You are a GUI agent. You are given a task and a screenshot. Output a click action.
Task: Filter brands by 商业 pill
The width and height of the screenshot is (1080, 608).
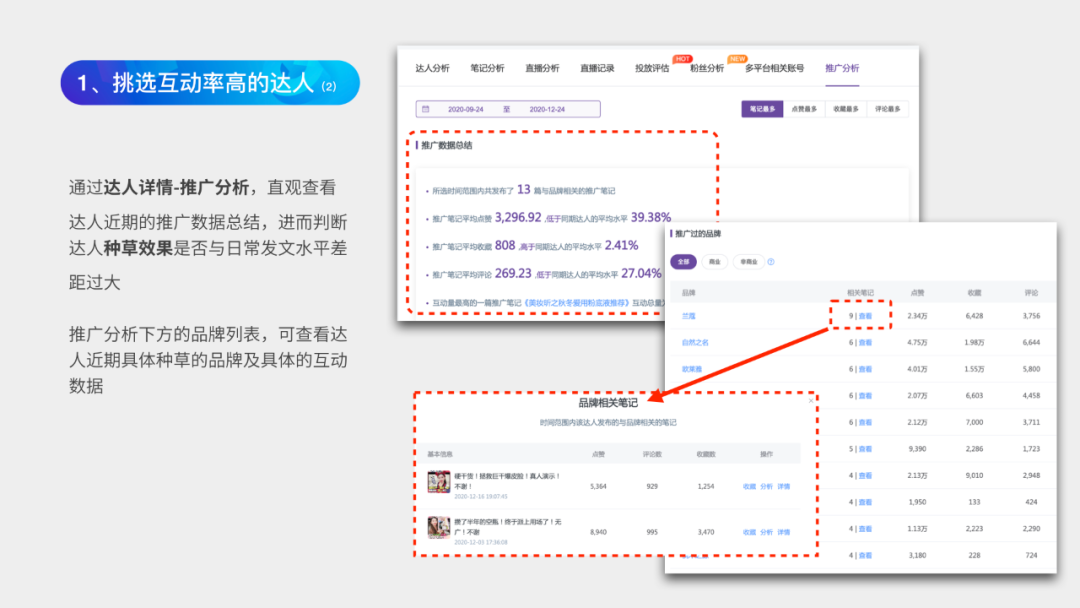714,262
